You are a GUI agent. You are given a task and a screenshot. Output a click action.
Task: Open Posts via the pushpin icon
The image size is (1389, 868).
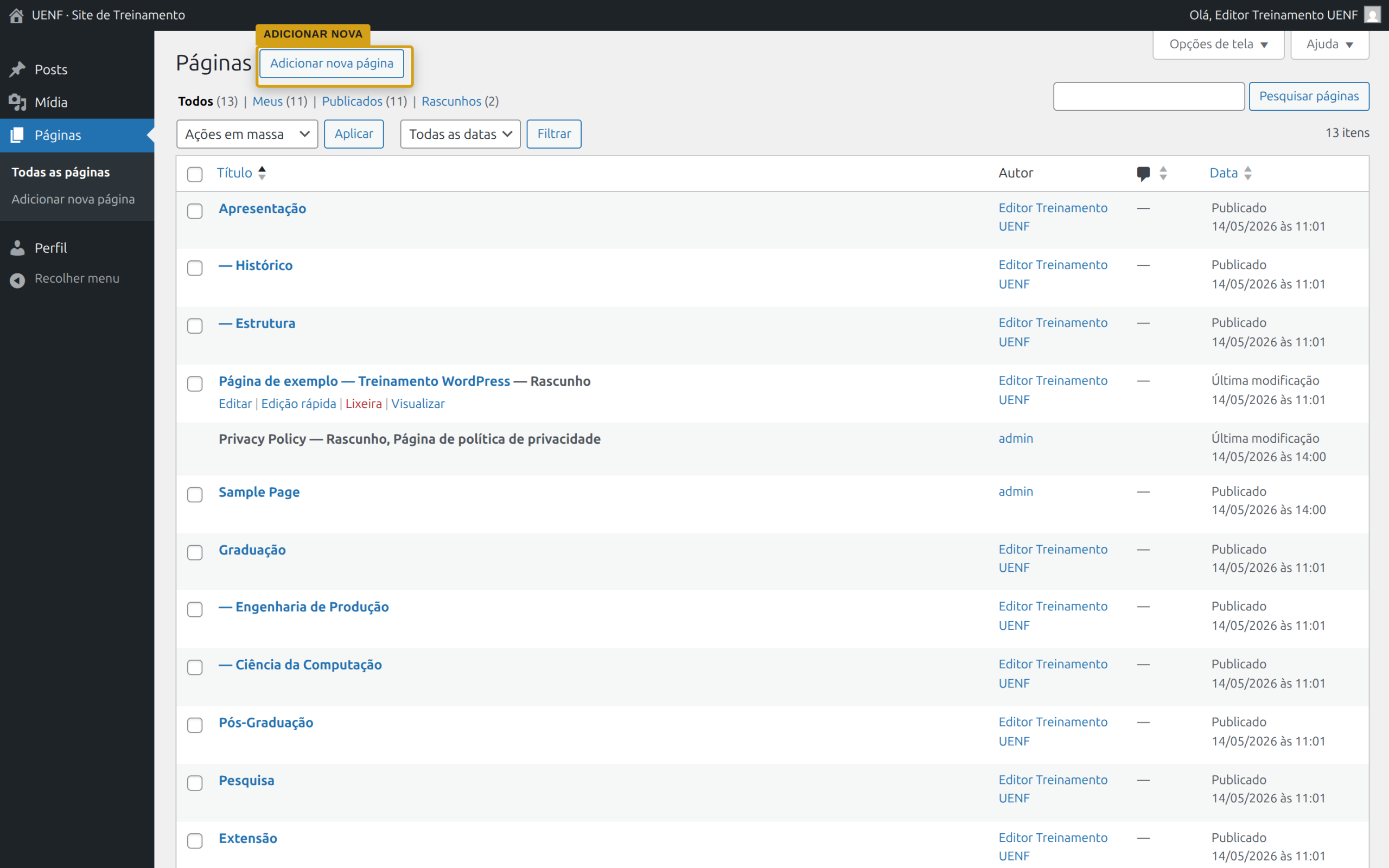17,69
